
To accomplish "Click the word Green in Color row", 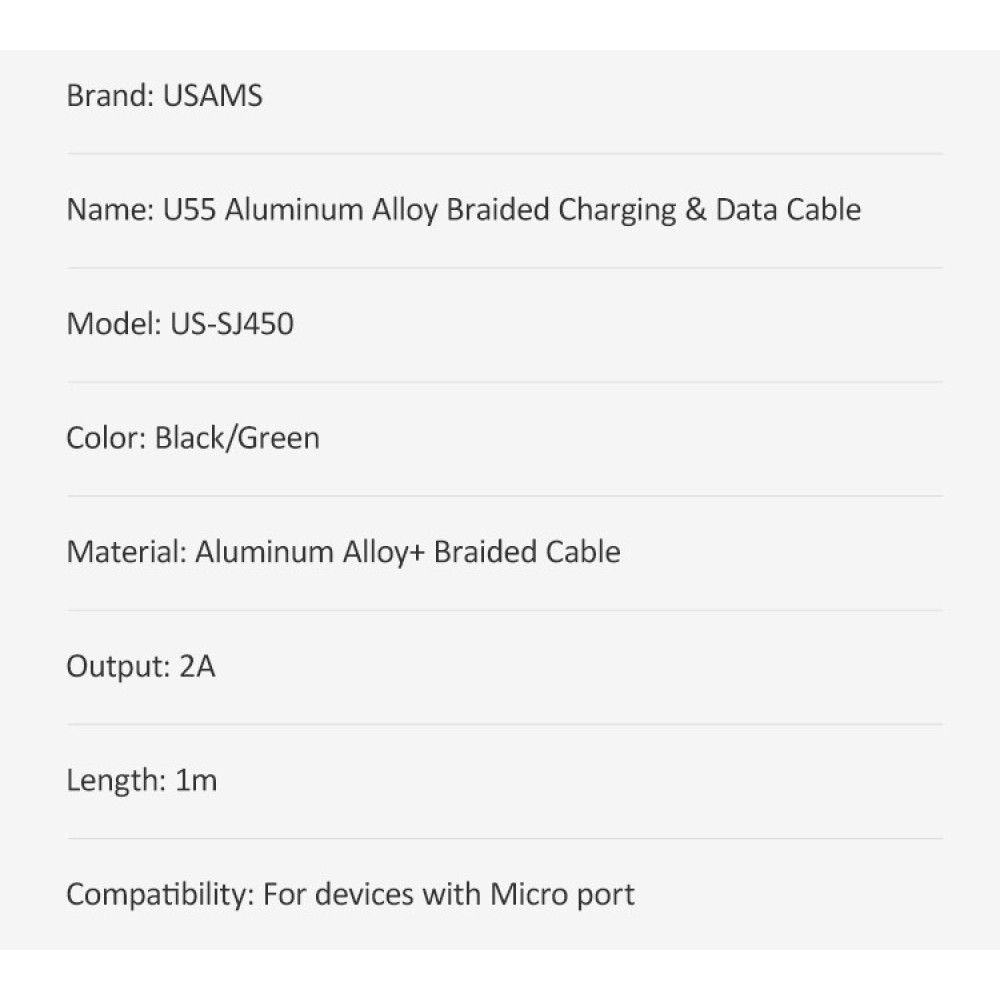I will [279, 438].
